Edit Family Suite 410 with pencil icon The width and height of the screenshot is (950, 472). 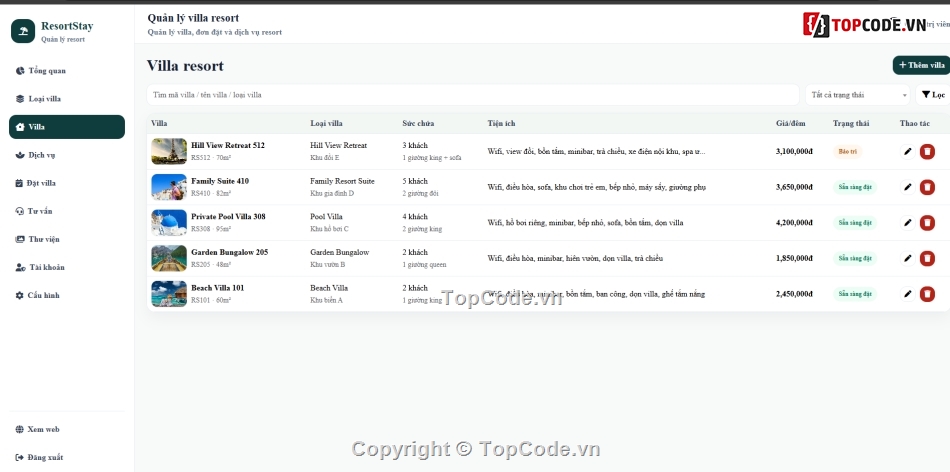tap(907, 187)
